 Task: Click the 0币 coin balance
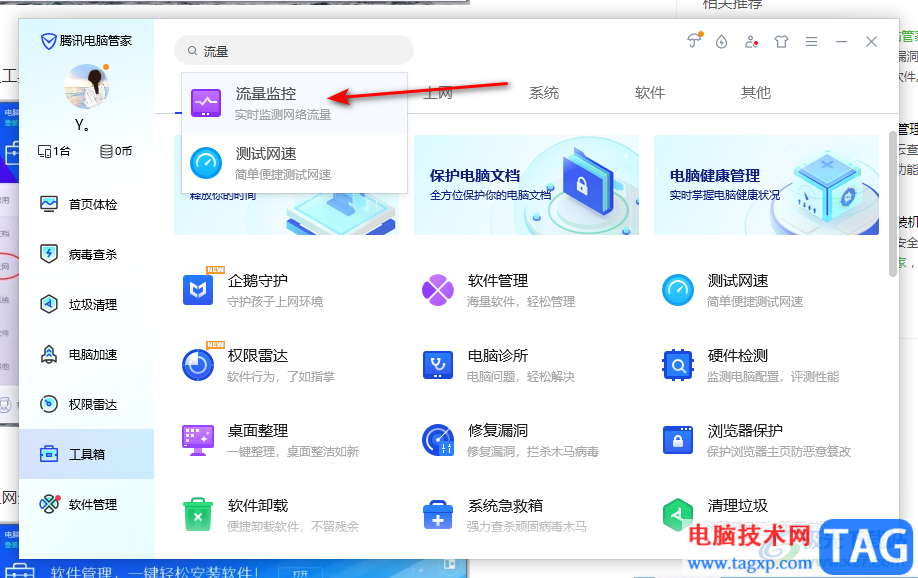coord(116,151)
